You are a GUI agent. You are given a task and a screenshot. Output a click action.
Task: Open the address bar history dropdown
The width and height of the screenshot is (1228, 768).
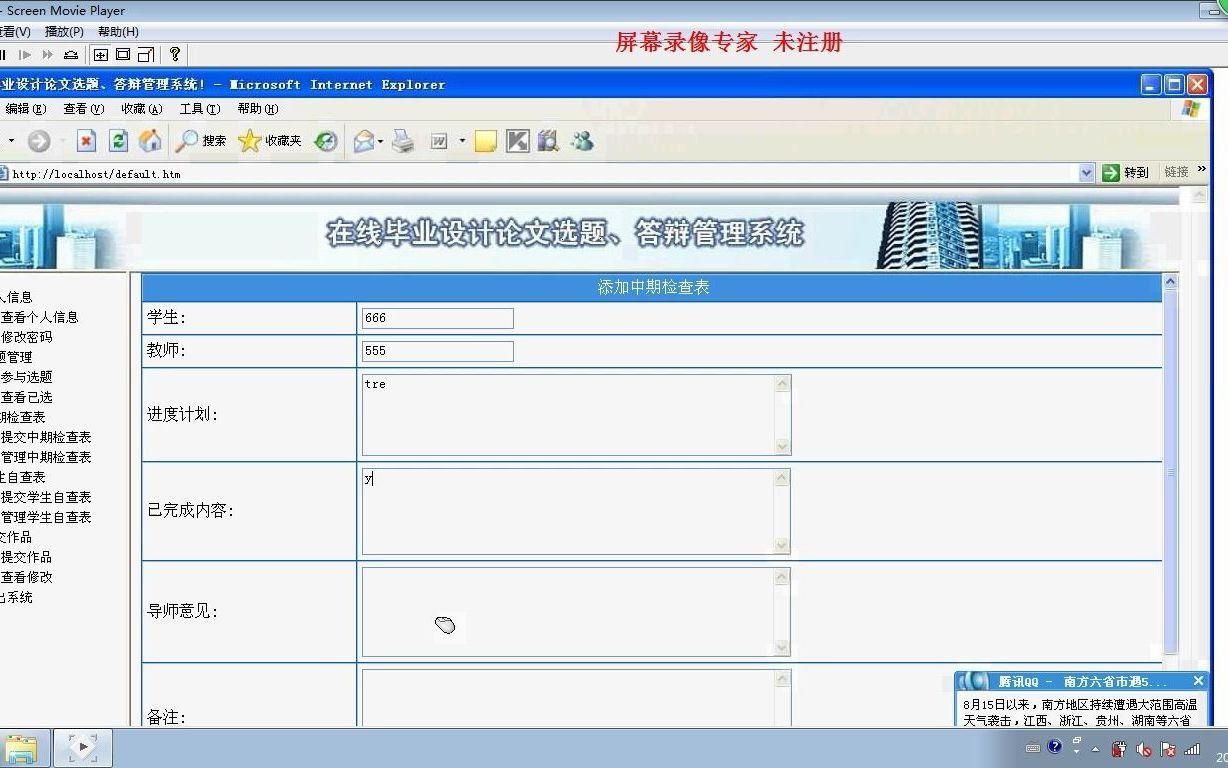tap(1088, 172)
